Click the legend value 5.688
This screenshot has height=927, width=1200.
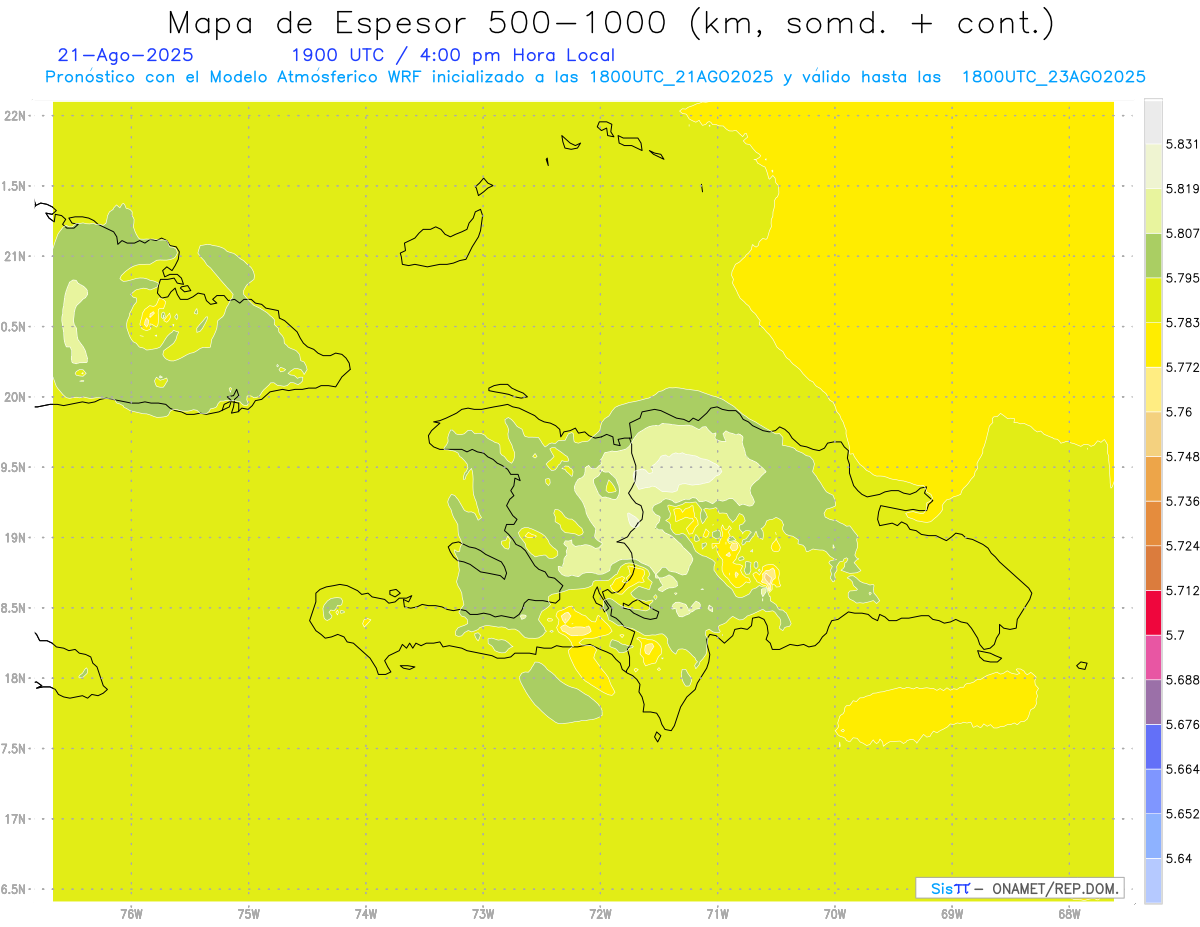(1183, 679)
